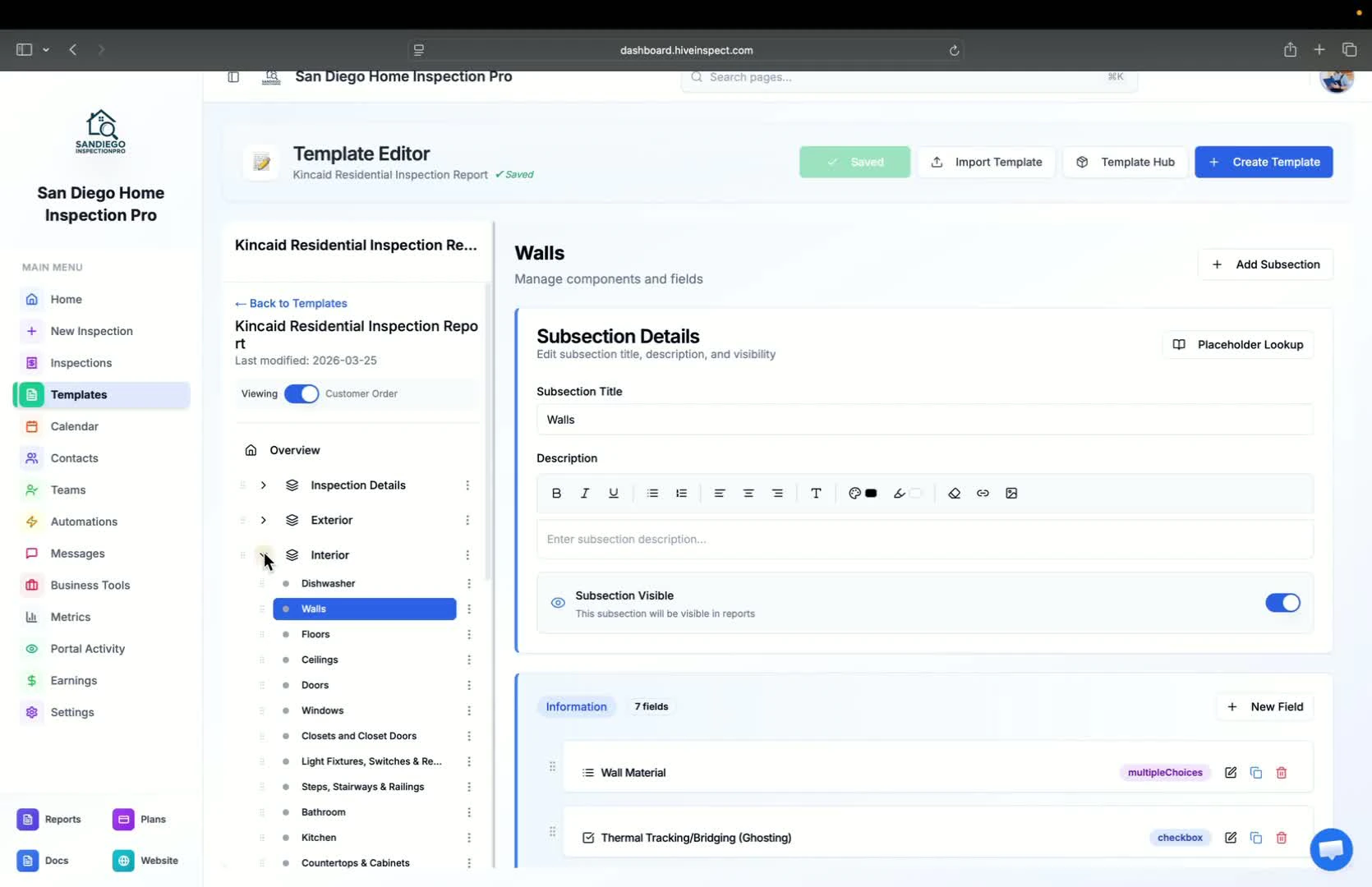Viewport: 1372px width, 887px height.
Task: Open Placeholder Lookup
Action: (x=1238, y=345)
